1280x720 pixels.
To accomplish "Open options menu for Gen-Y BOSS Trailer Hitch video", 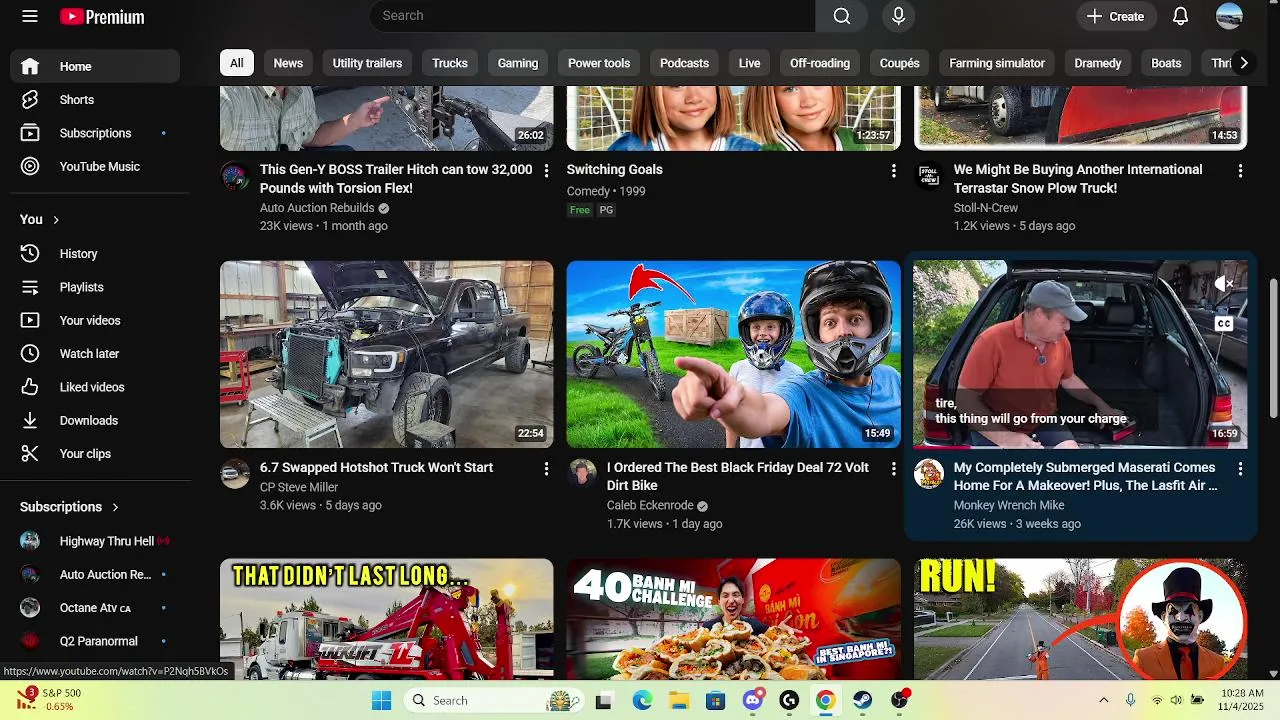I will coord(546,171).
